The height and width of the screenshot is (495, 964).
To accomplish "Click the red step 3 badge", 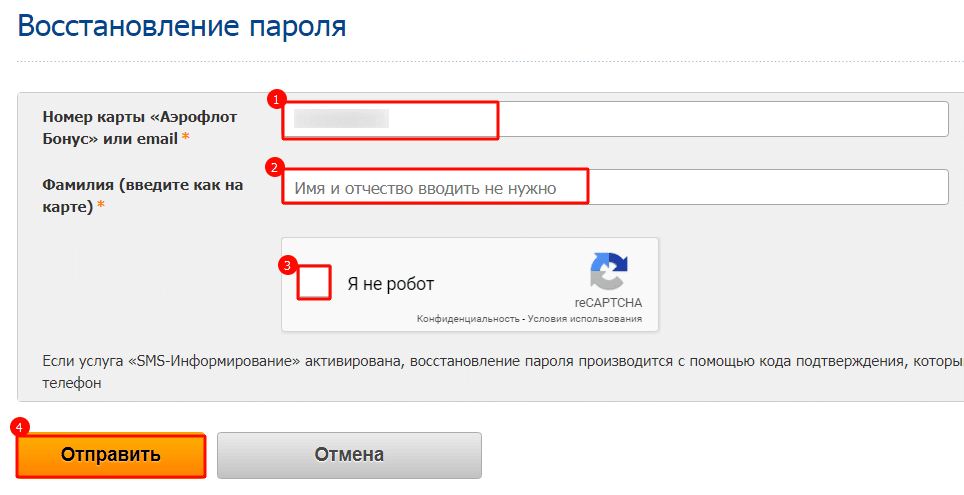I will (288, 265).
